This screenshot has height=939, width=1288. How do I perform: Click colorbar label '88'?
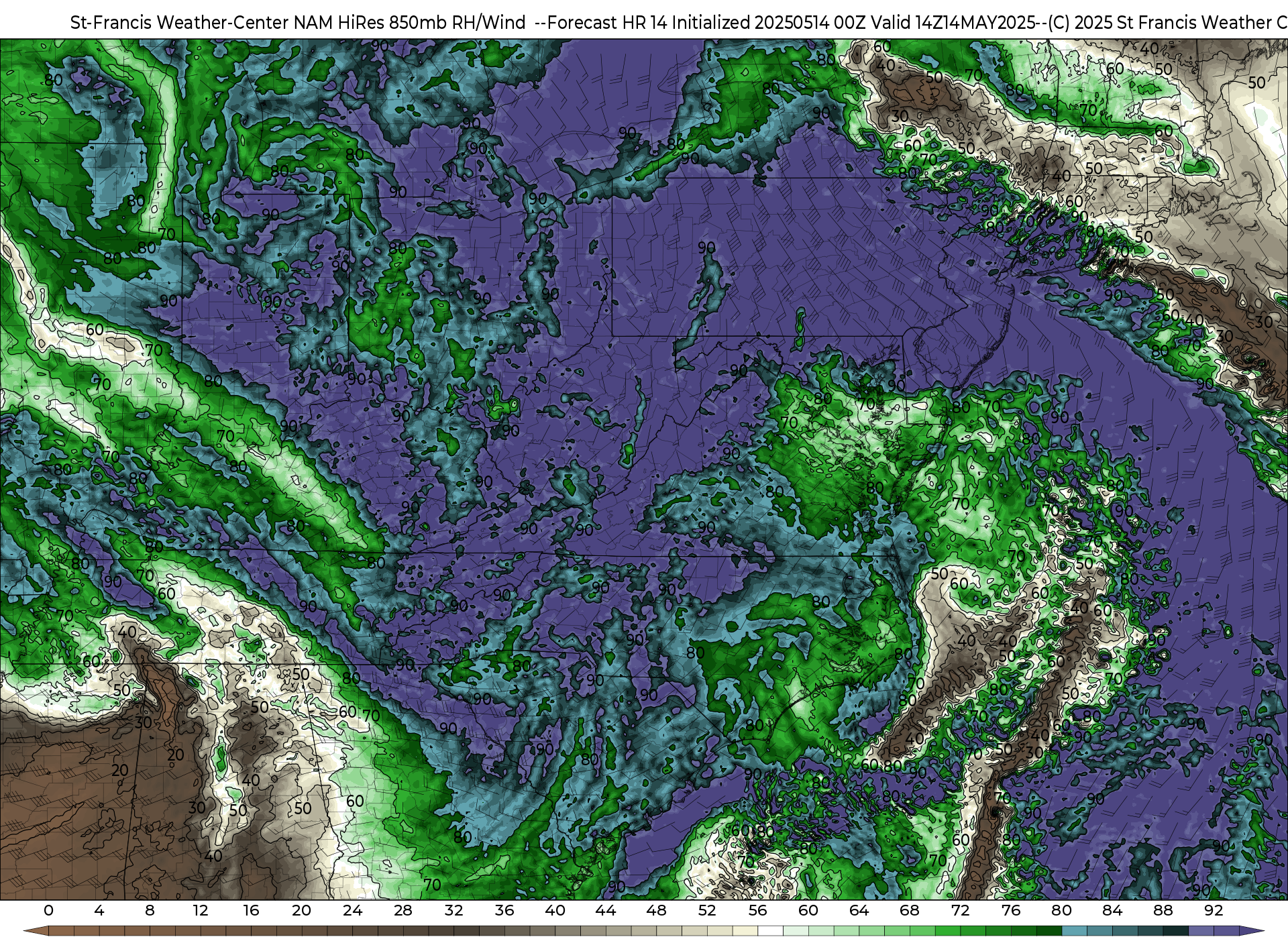(x=1163, y=911)
